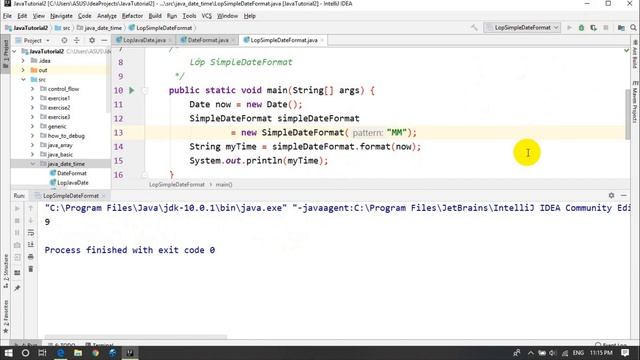Open the Build menu

coord(155,16)
